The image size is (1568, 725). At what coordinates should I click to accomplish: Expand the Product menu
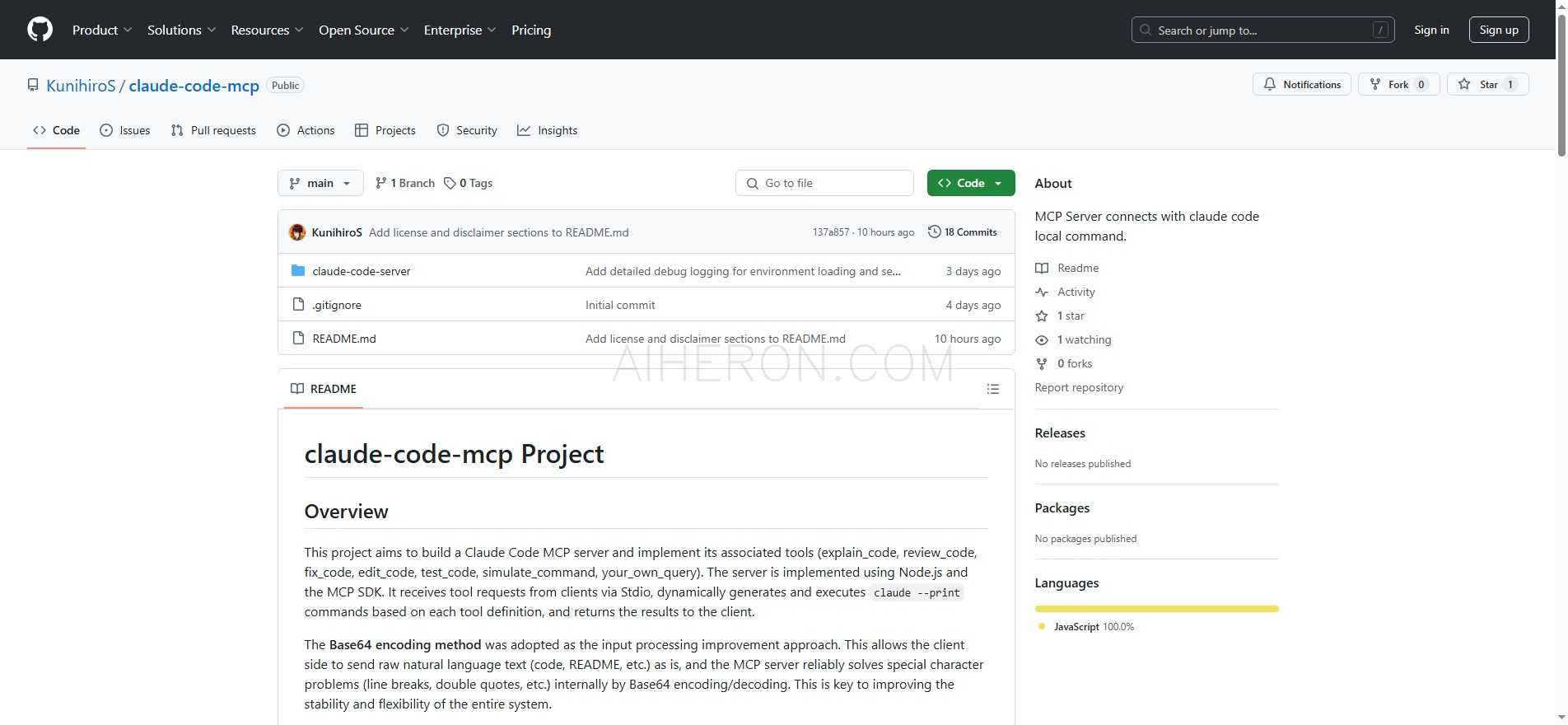(x=102, y=30)
